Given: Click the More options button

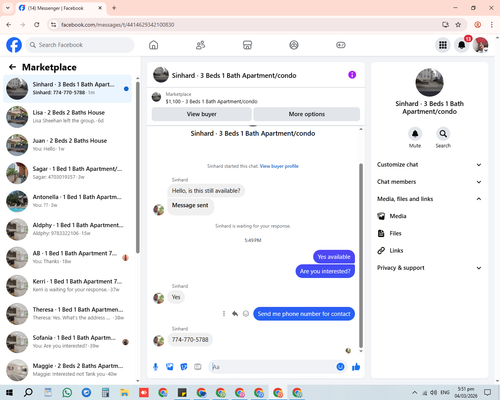Looking at the screenshot, I should 306,114.
